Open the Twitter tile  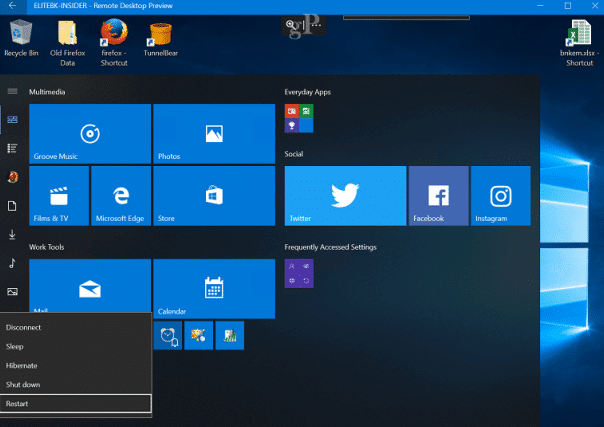coord(346,196)
